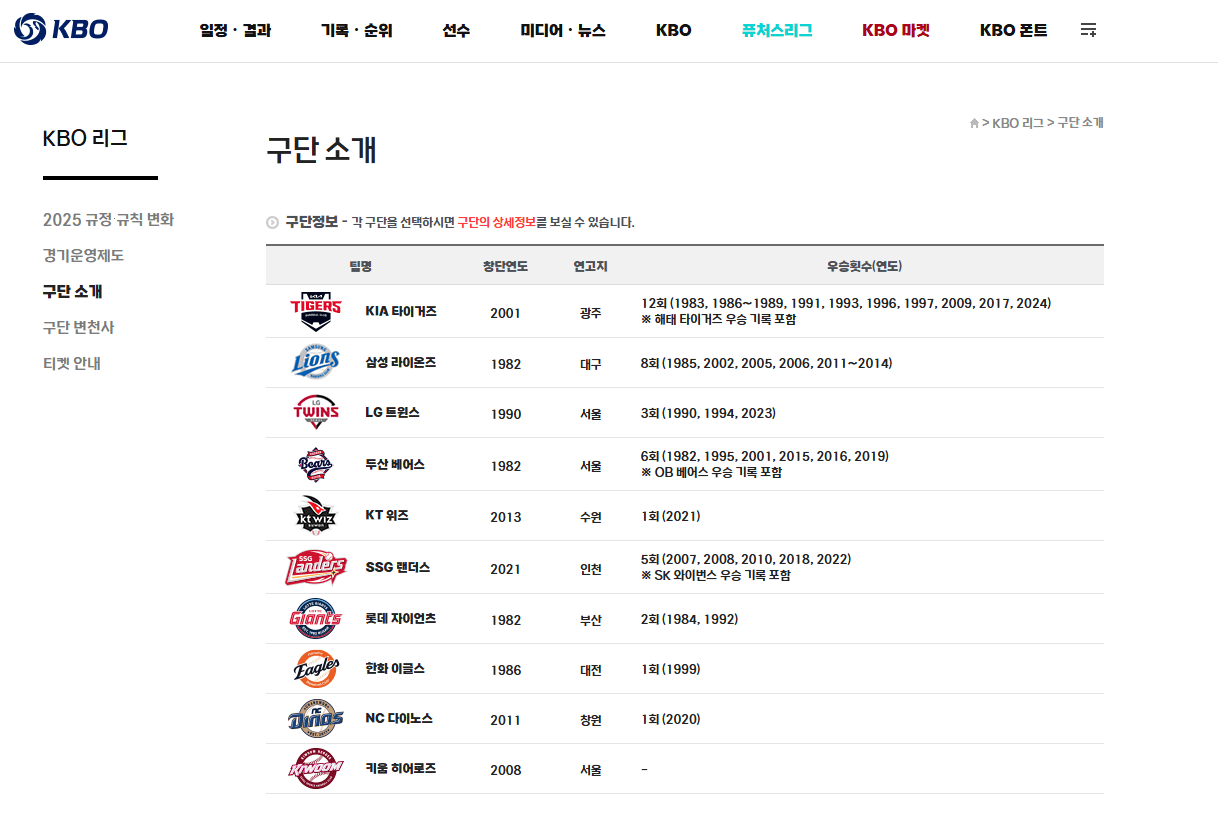Open 키움 히어로즈 team details
This screenshot has height=836, width=1218.
[x=401, y=768]
